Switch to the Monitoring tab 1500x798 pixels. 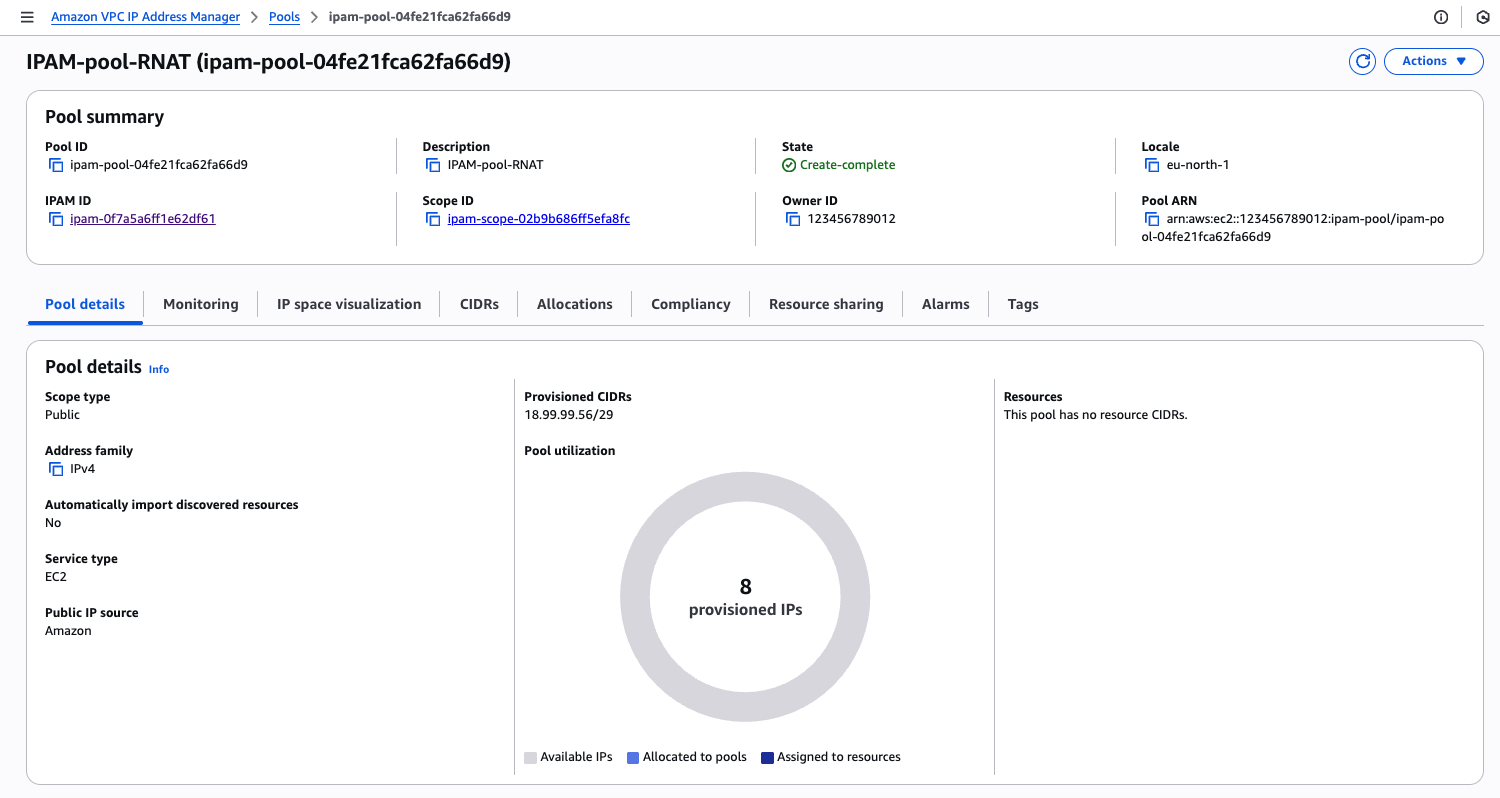click(x=201, y=304)
